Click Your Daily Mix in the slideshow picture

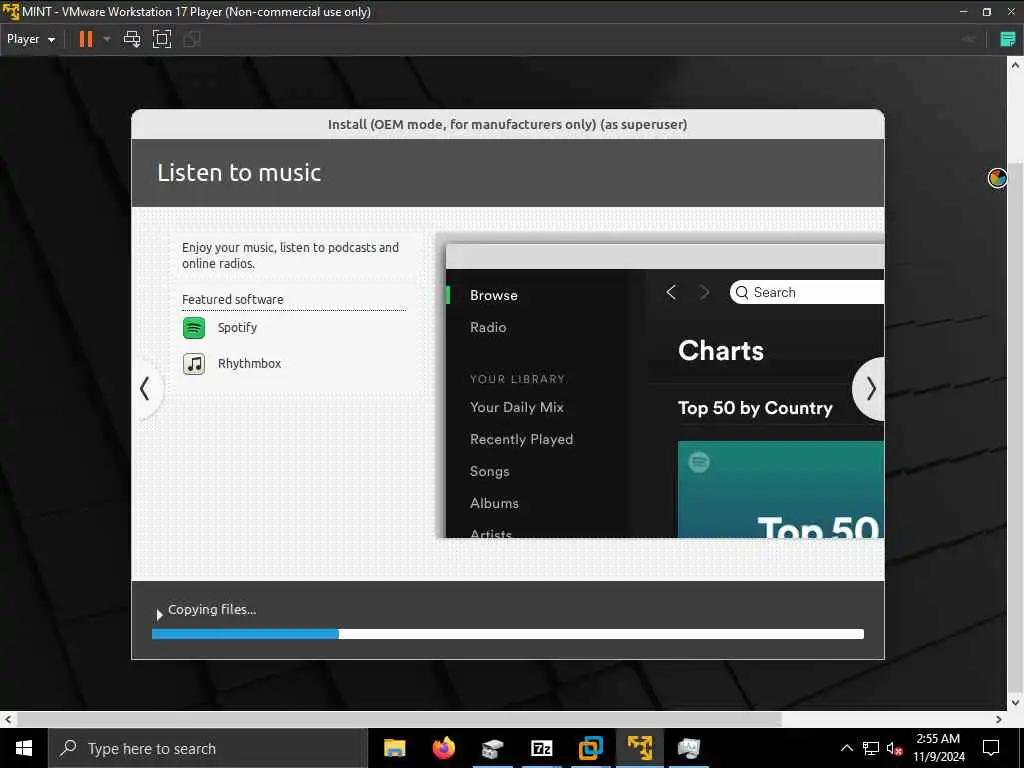(517, 408)
